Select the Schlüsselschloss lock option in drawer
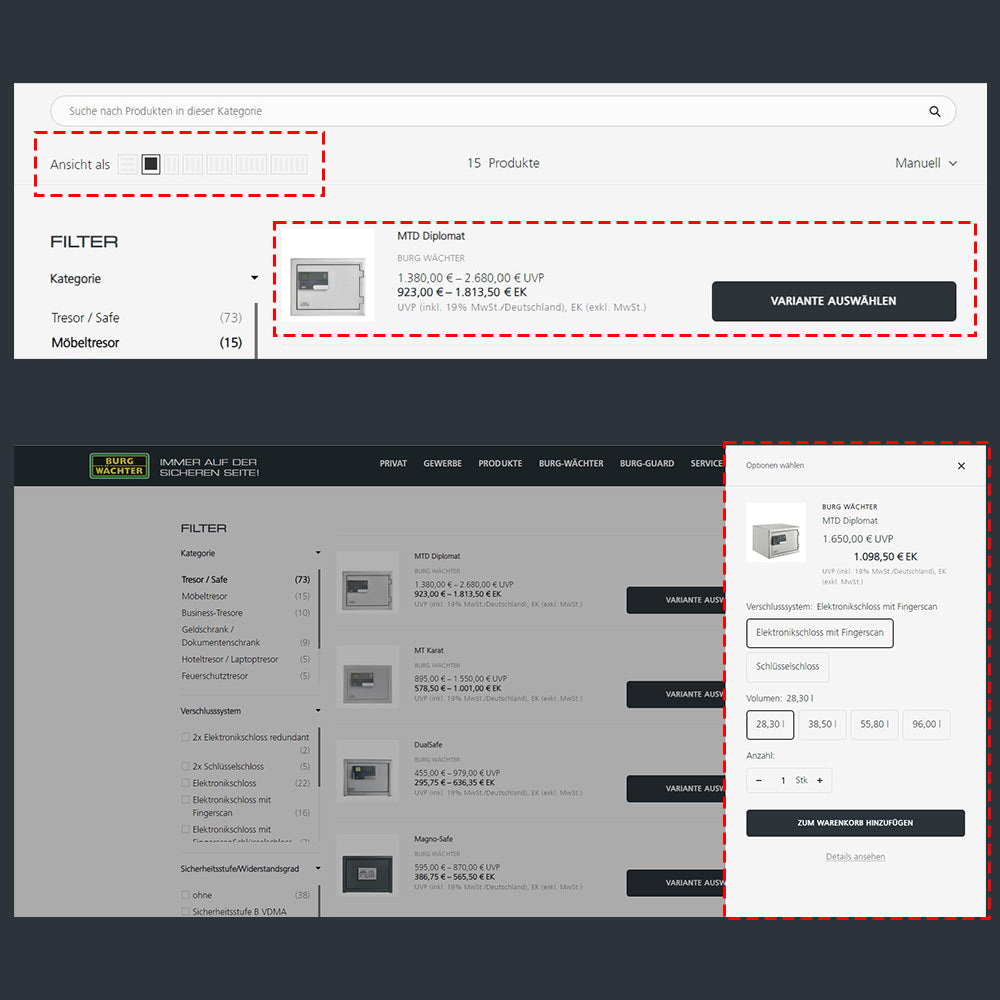Image resolution: width=1000 pixels, height=1000 pixels. coord(788,666)
